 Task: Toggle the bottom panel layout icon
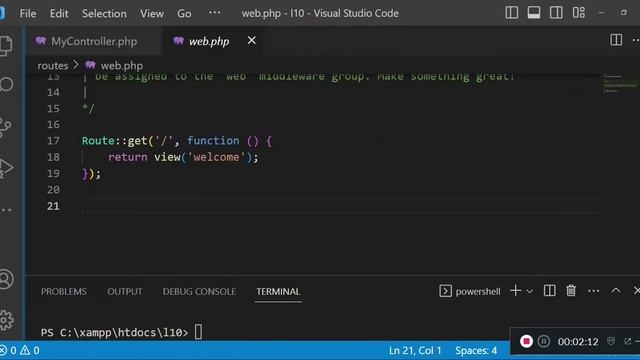pyautogui.click(x=533, y=13)
